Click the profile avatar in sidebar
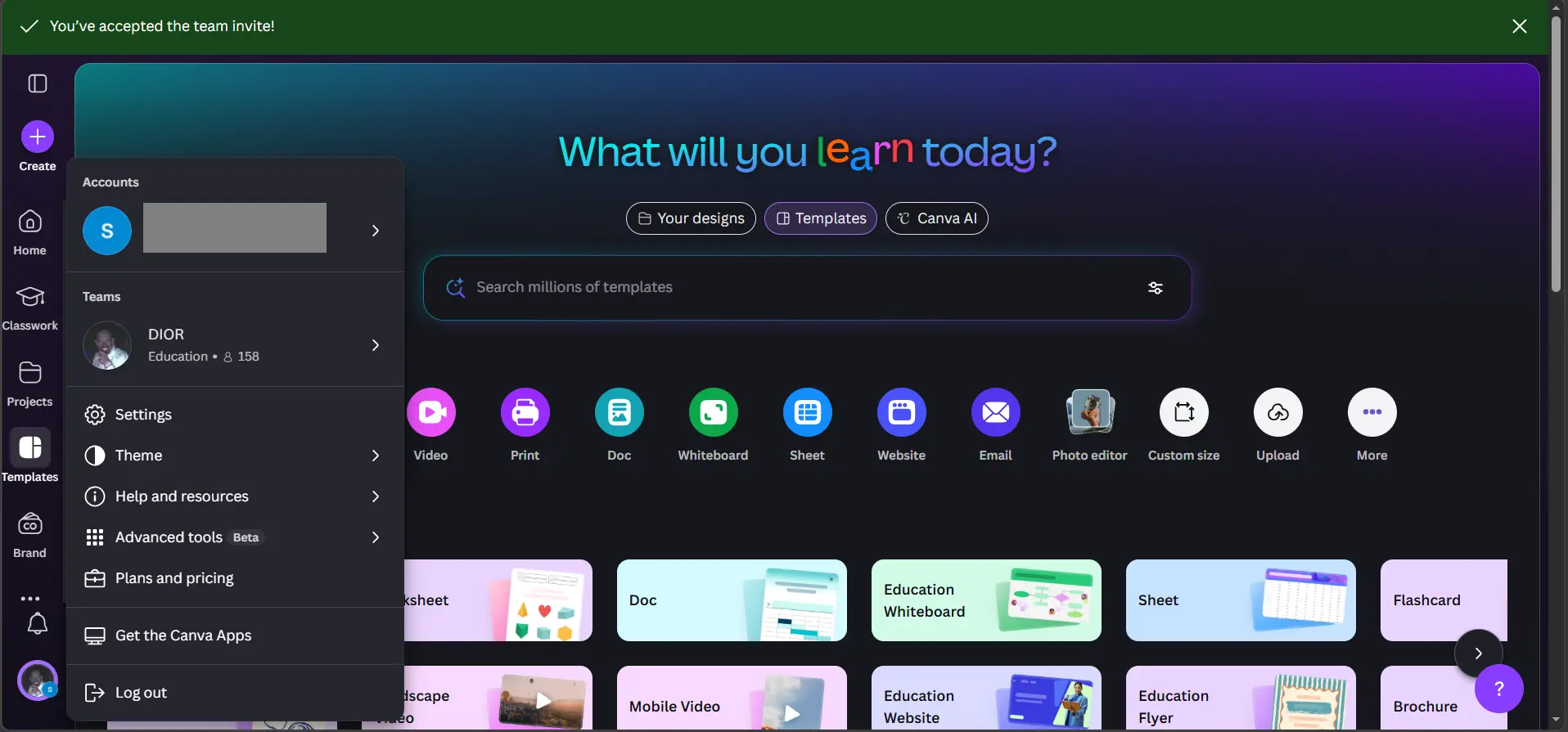1568x732 pixels. coord(38,680)
